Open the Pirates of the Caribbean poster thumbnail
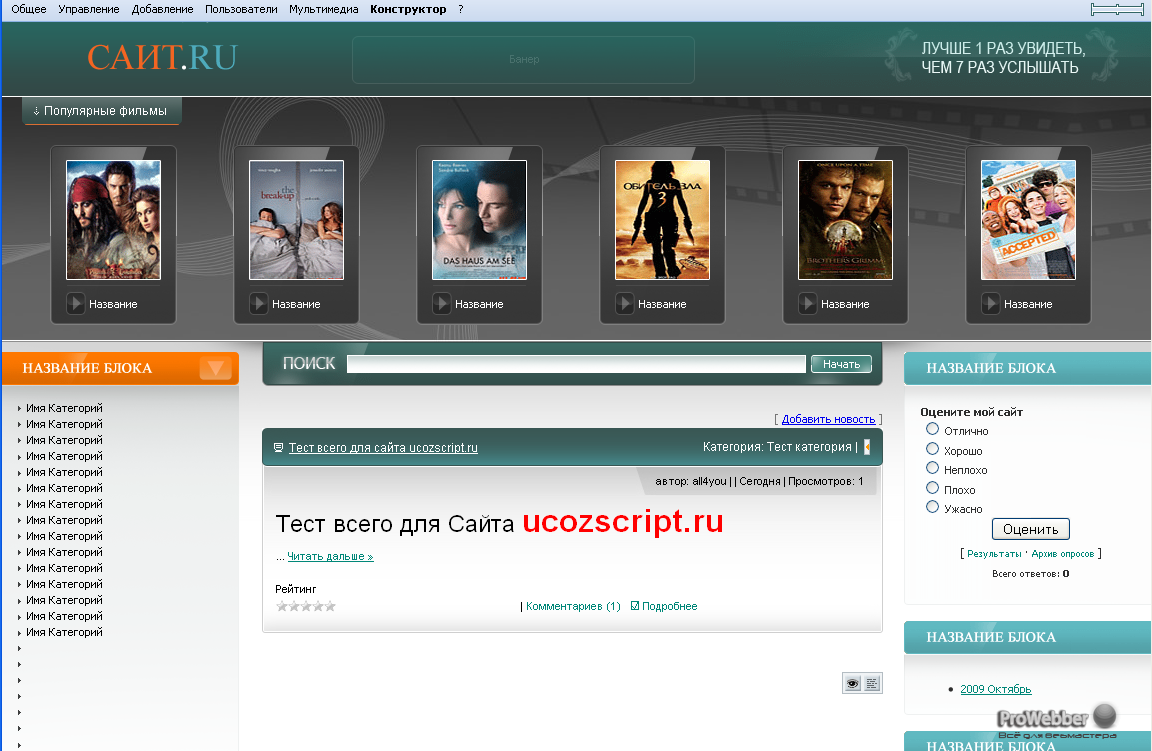1152x751 pixels. point(113,220)
